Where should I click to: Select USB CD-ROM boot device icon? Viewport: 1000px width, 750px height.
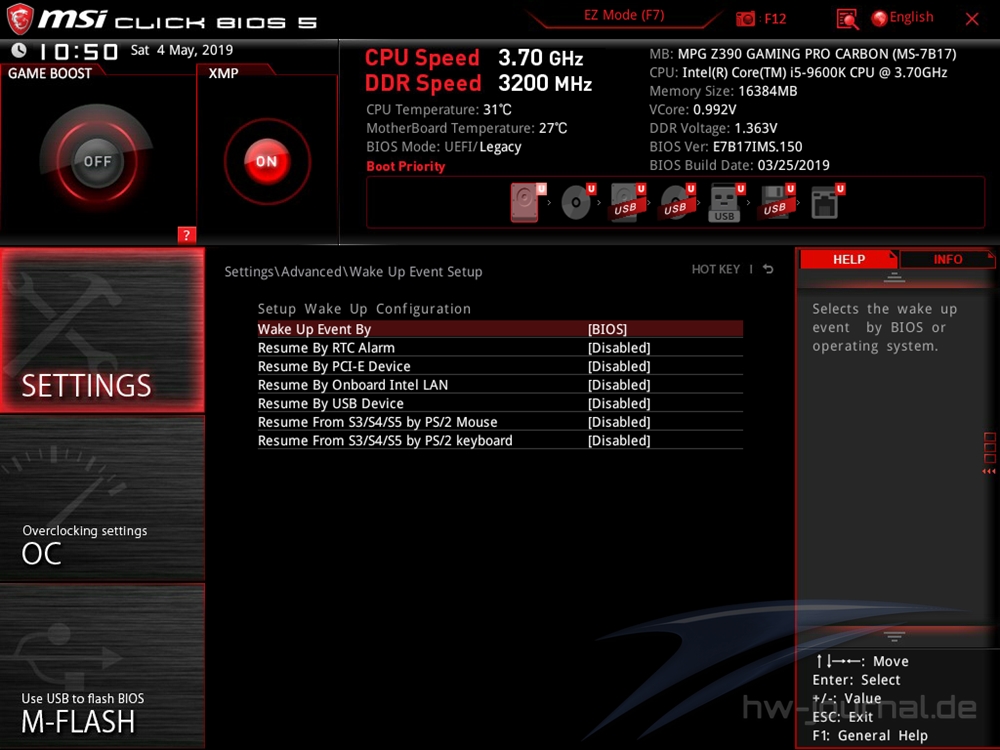point(677,202)
